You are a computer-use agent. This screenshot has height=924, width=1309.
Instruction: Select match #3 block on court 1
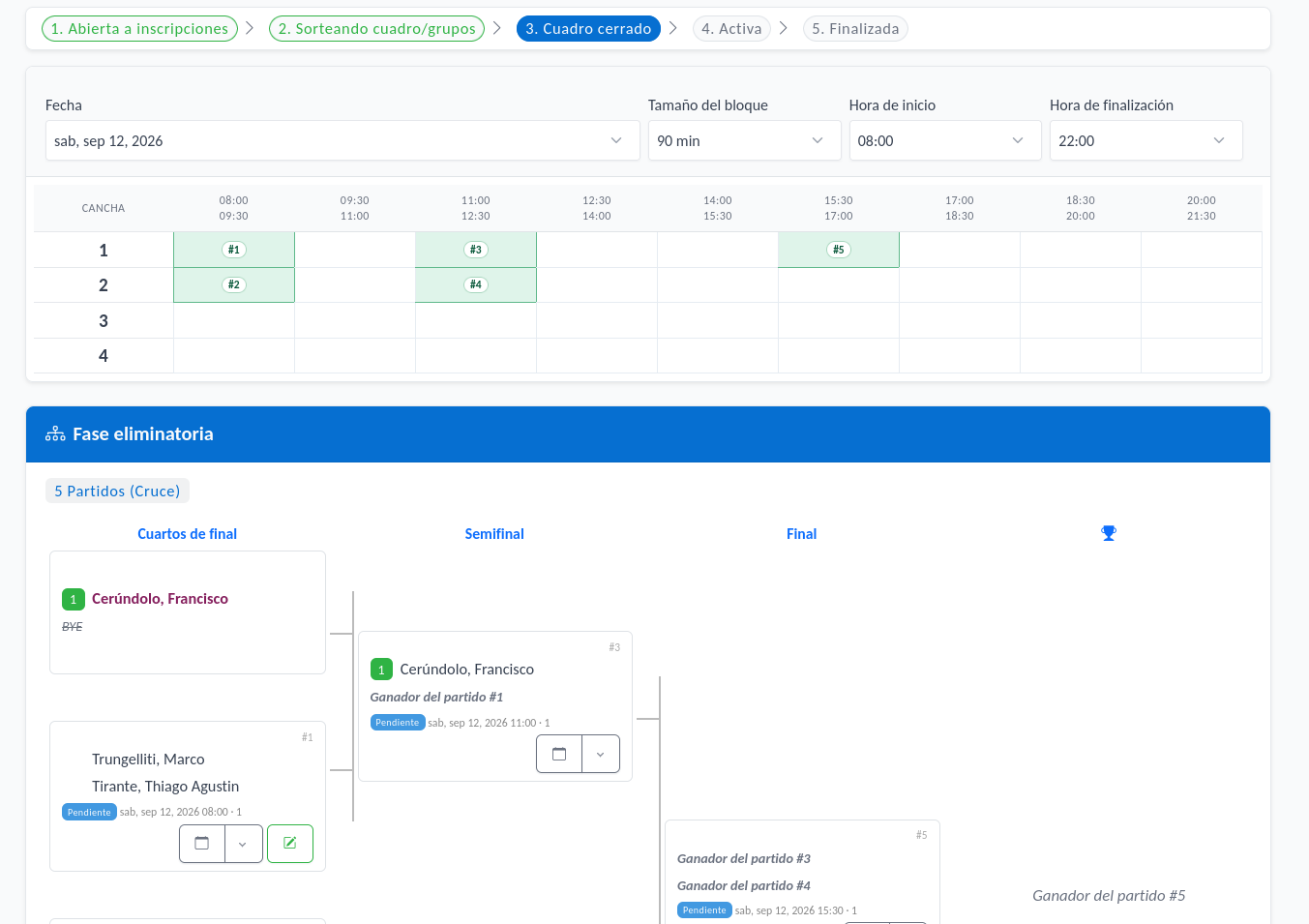pos(476,250)
